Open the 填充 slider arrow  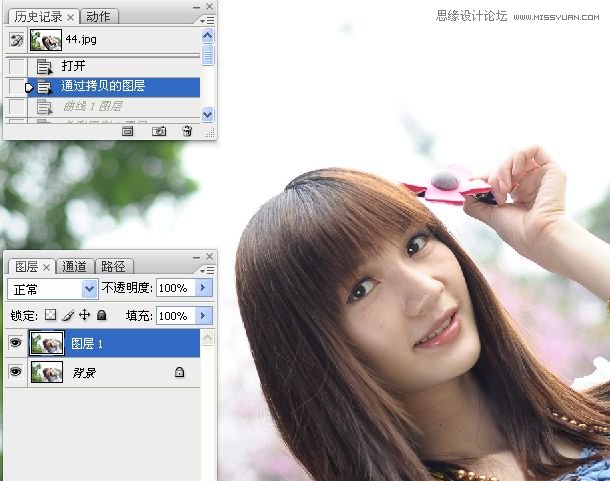coord(203,316)
